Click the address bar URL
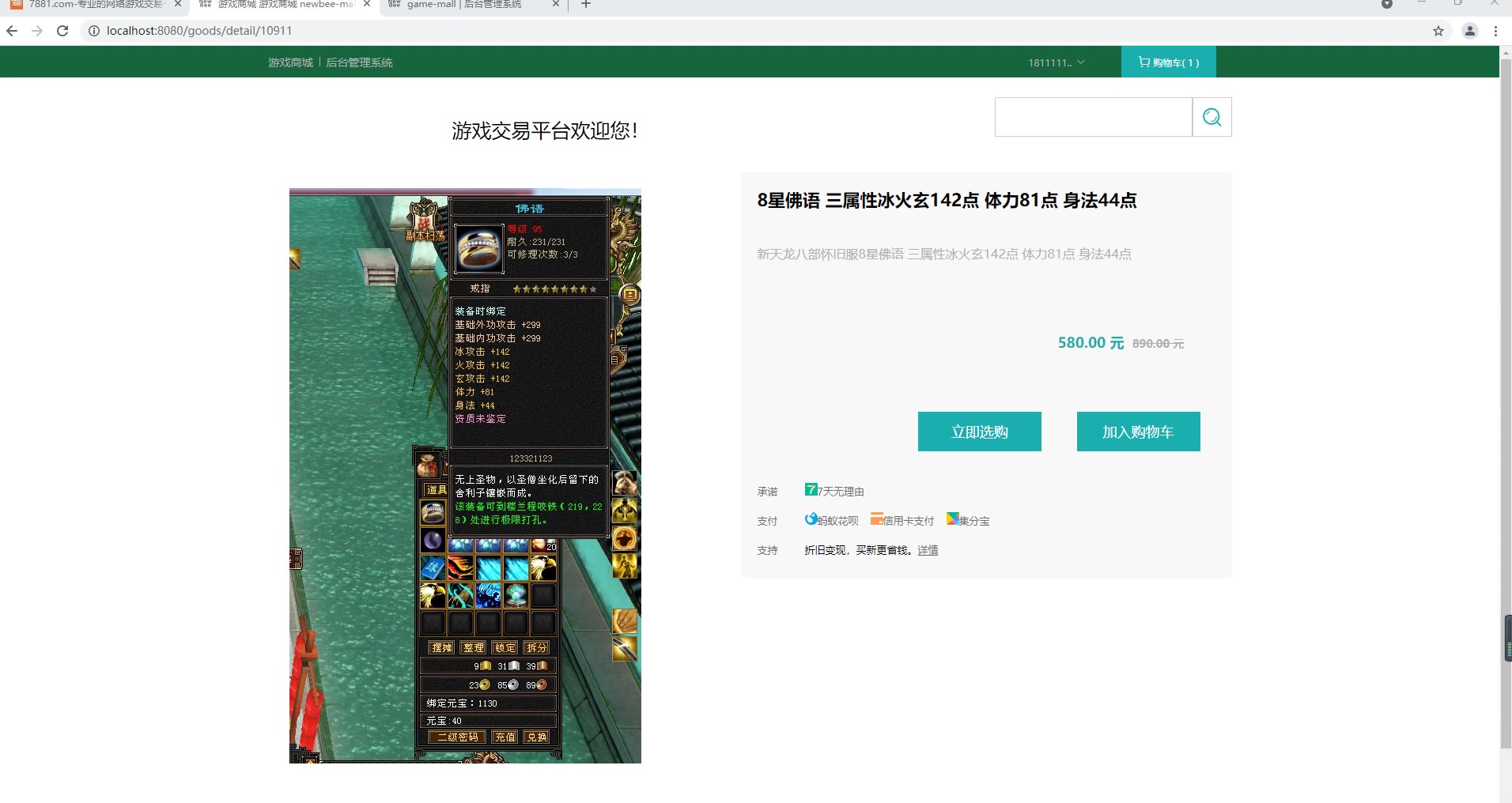 pos(199,31)
